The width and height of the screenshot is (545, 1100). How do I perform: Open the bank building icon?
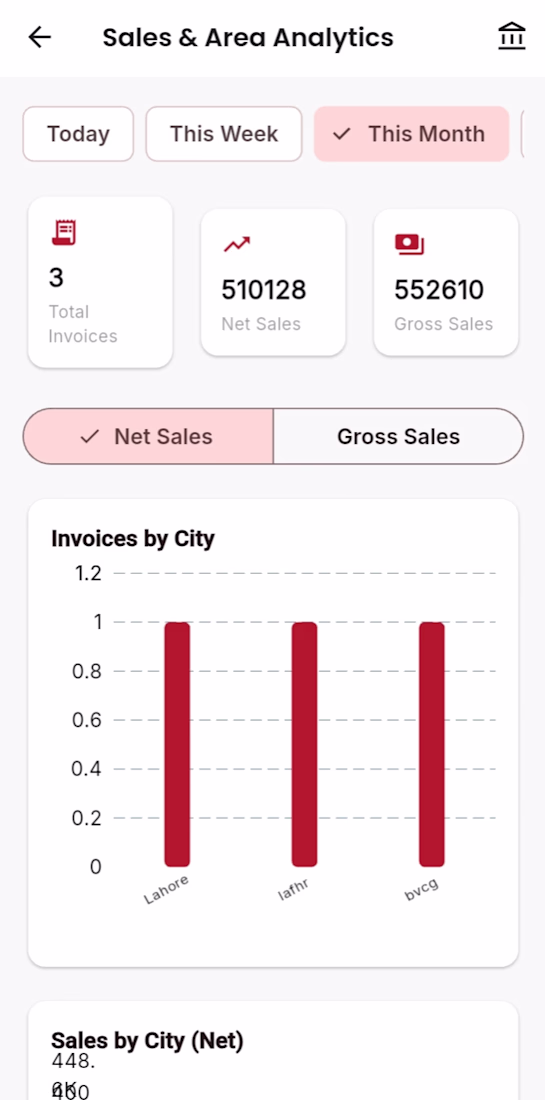pyautogui.click(x=512, y=37)
